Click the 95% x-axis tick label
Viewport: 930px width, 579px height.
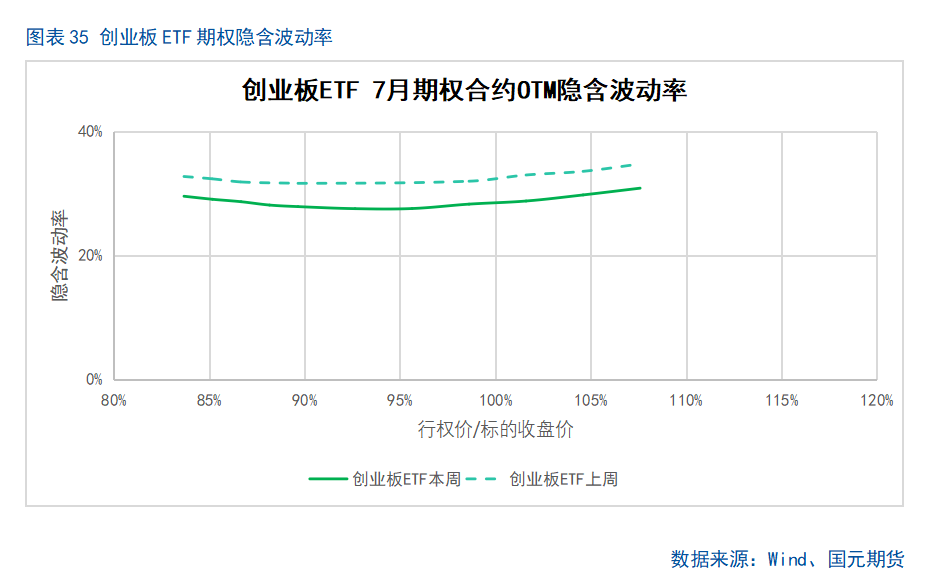pyautogui.click(x=400, y=400)
